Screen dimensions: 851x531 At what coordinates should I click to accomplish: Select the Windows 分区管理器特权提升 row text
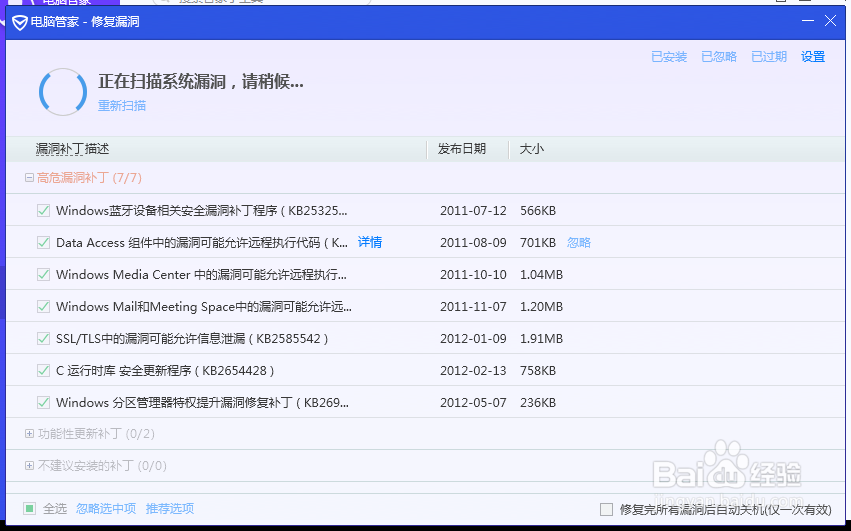click(202, 403)
